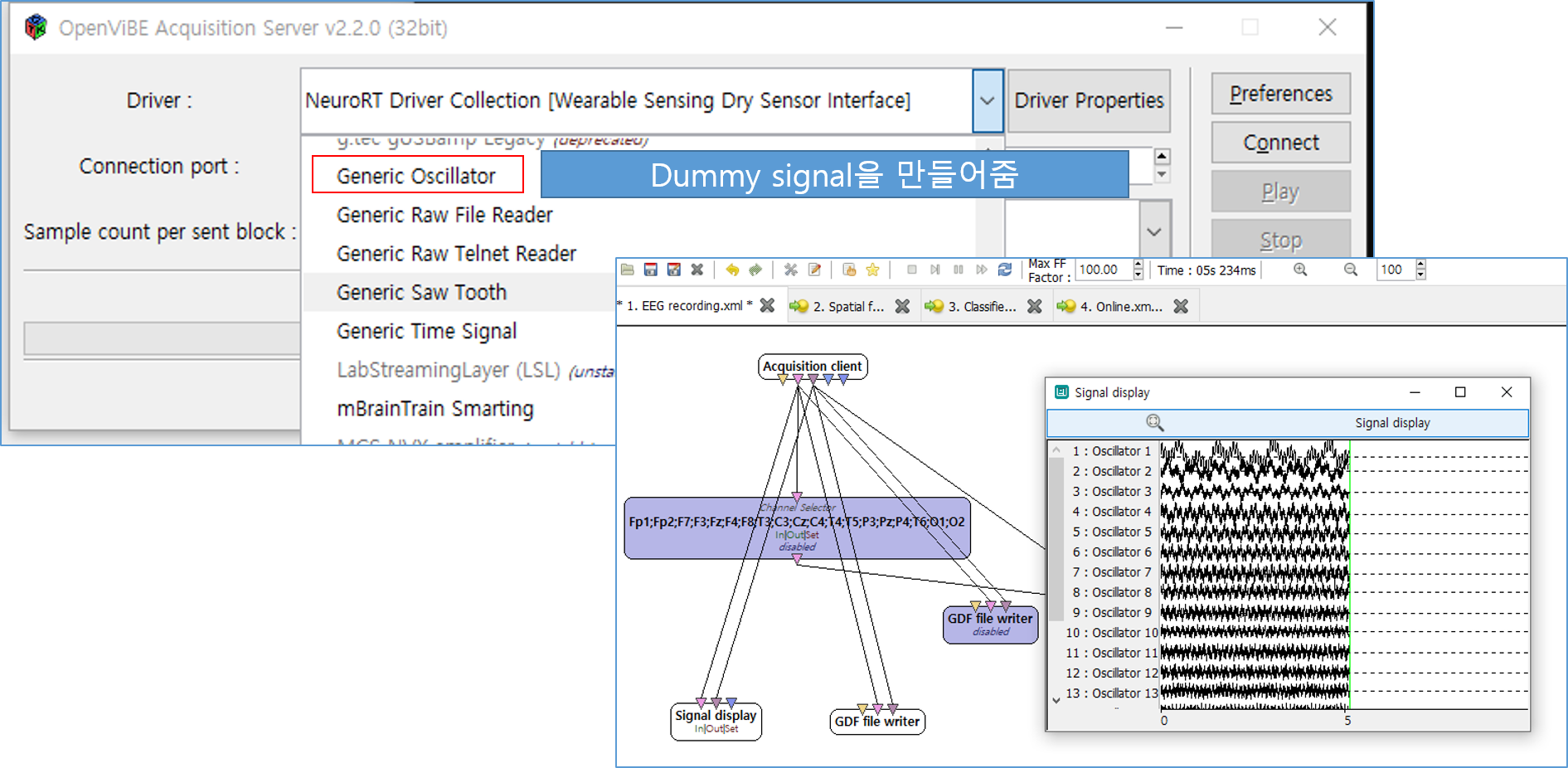This screenshot has height=768, width=1568.
Task: Click the Signal display channel list scrollbar thumb
Action: point(1056,539)
